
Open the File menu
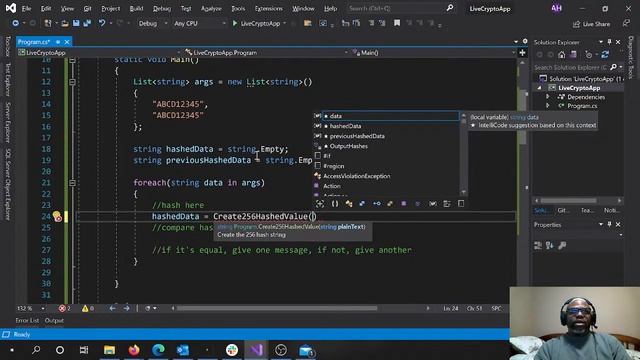(x=27, y=8)
